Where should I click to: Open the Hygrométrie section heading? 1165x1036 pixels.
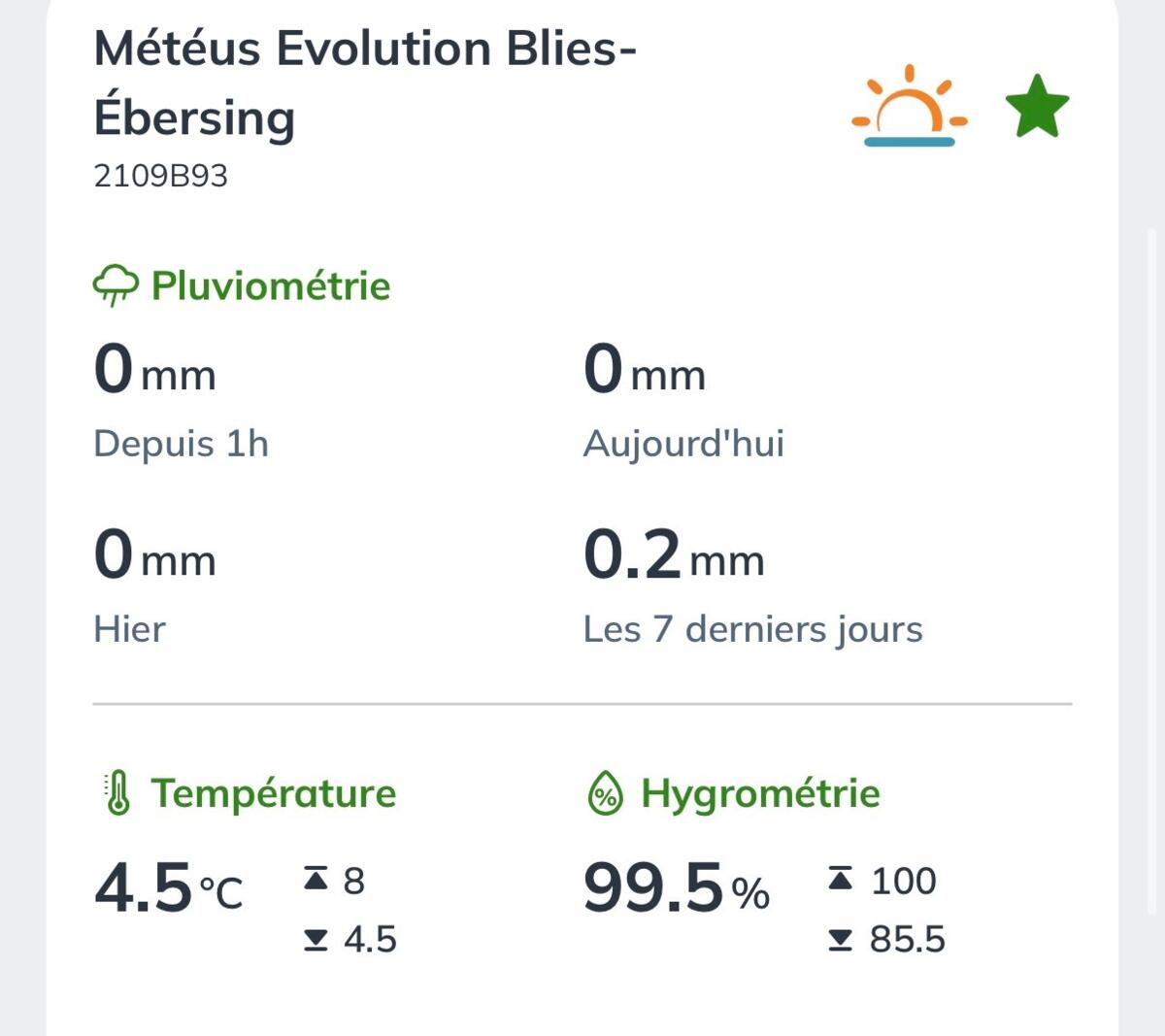760,793
